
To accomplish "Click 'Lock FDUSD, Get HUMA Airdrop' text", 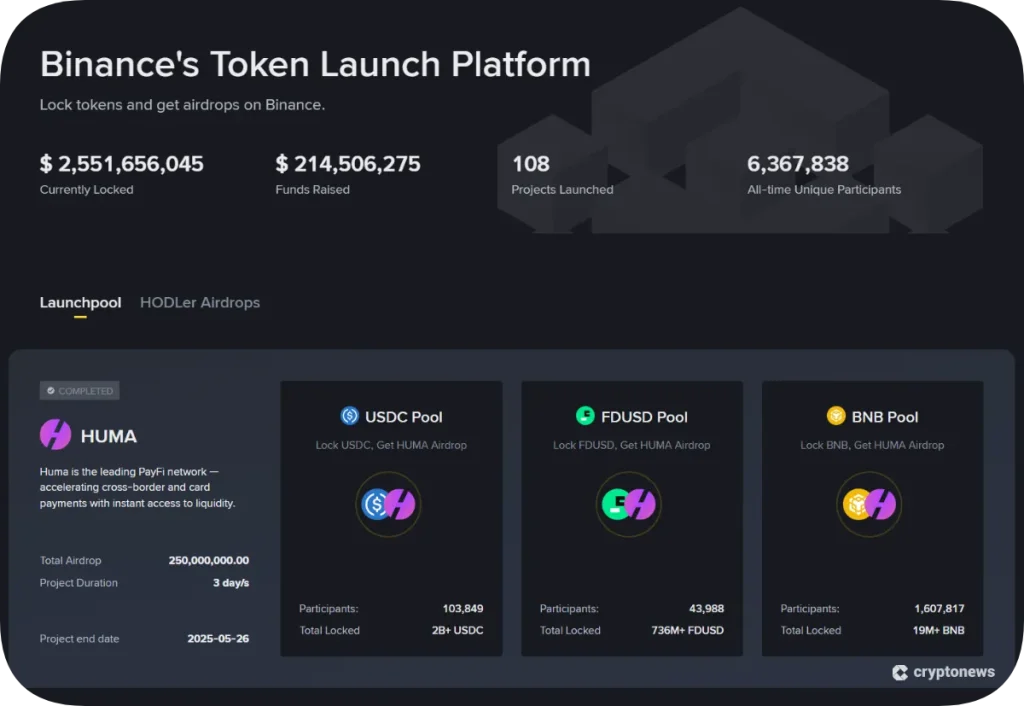I will (632, 445).
